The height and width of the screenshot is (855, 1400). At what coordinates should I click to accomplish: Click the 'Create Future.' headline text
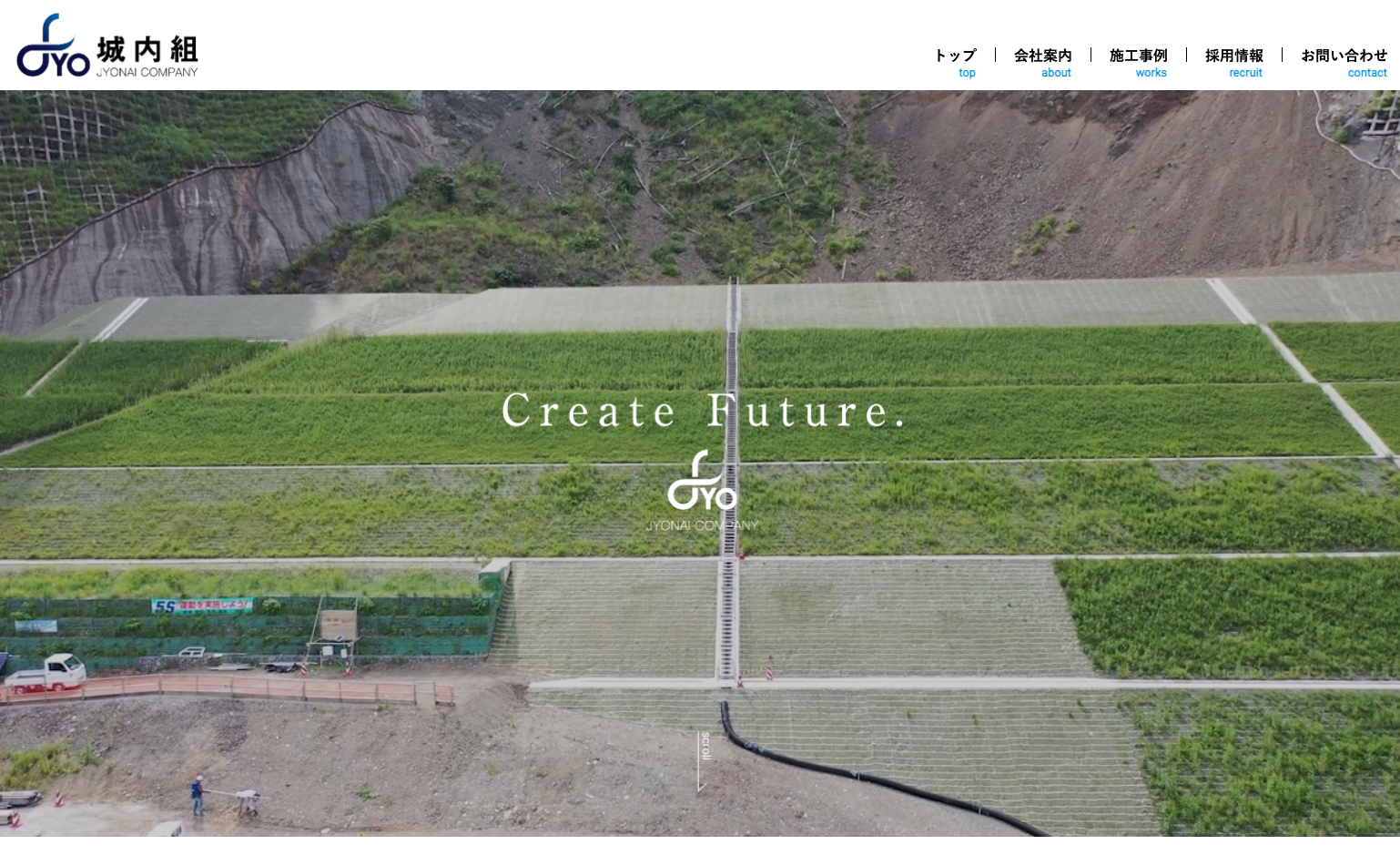coord(704,411)
